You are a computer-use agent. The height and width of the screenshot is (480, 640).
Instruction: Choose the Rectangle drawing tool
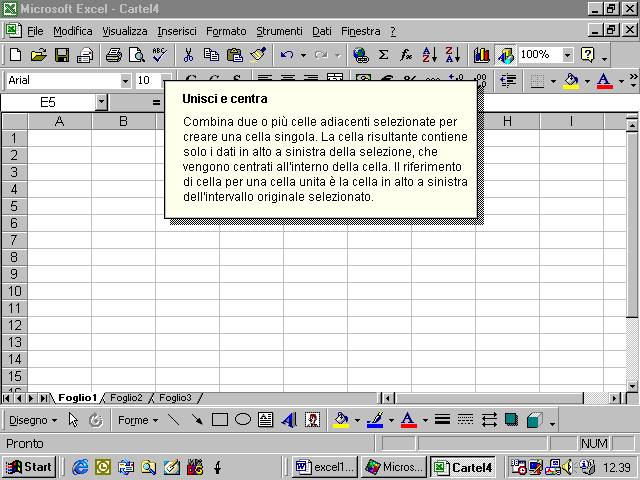[220, 420]
